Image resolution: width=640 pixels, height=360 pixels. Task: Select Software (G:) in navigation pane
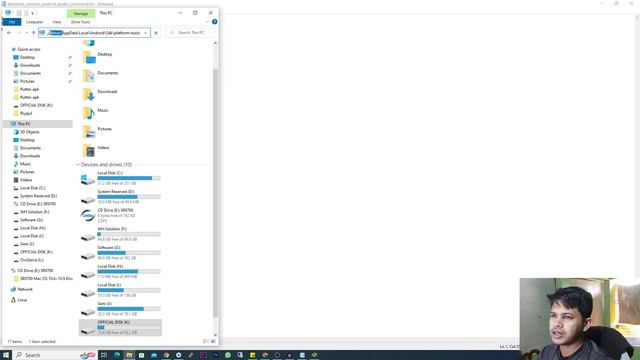tap(31, 220)
